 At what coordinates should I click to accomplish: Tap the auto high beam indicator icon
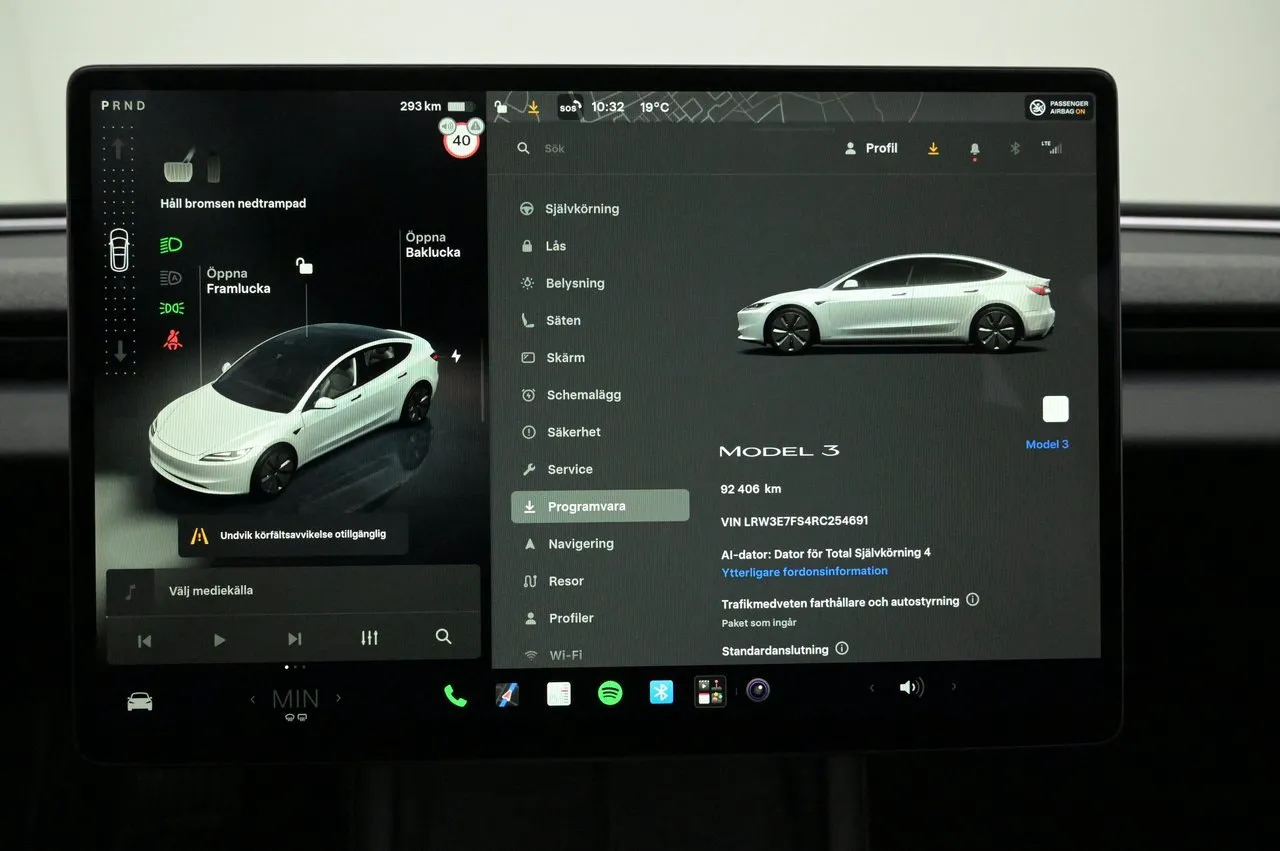(172, 278)
